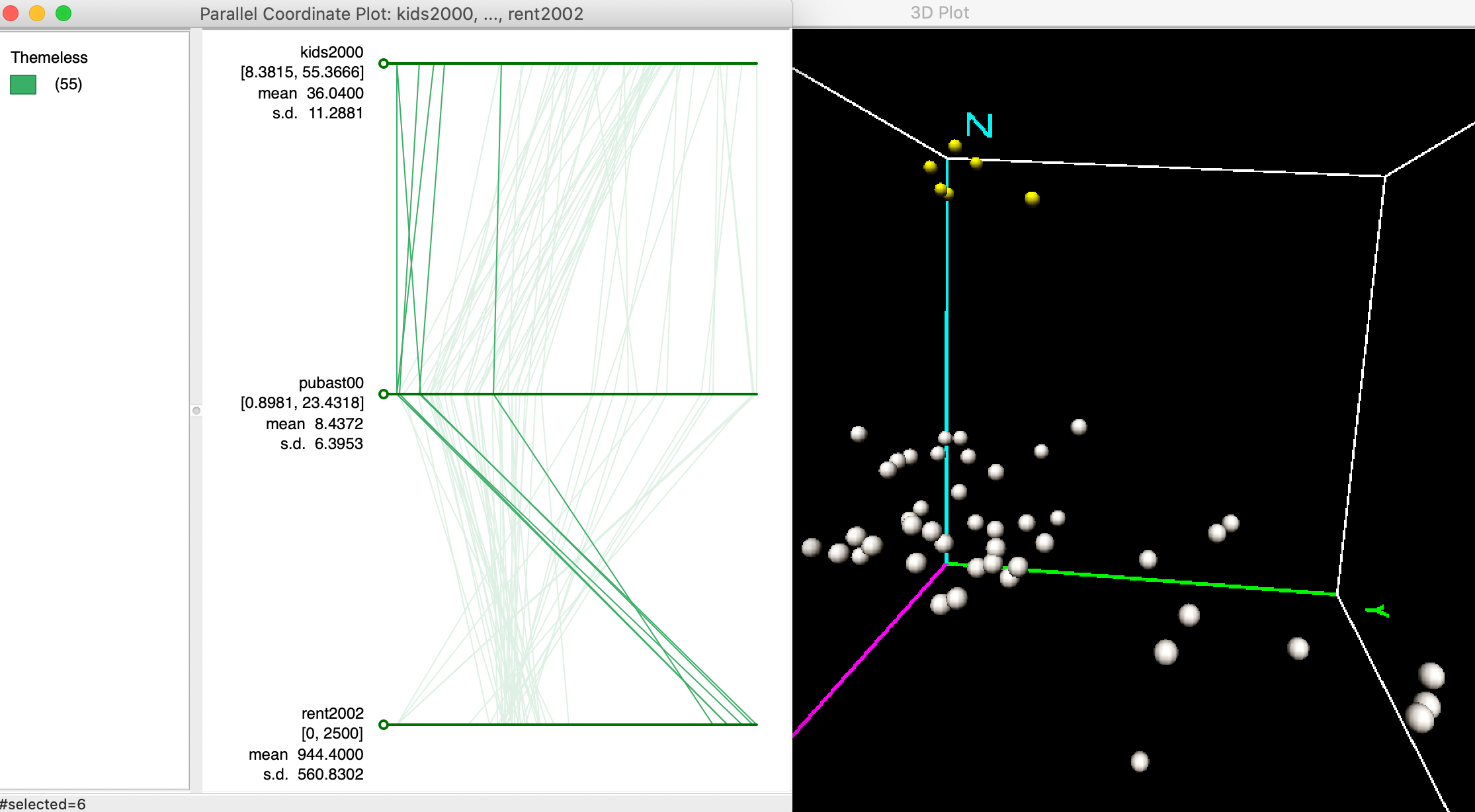The width and height of the screenshot is (1475, 812).
Task: Click the kids2000 axis circle handle
Action: (384, 63)
